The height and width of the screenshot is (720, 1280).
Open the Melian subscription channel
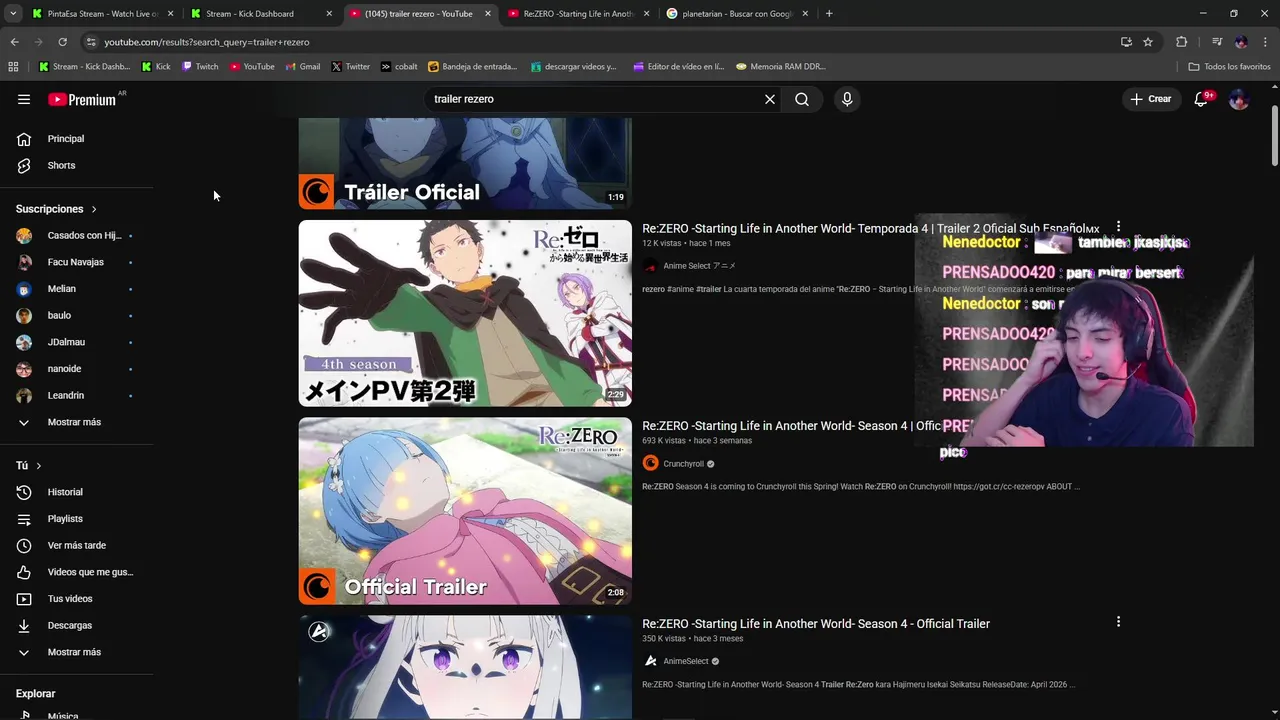(x=76, y=289)
